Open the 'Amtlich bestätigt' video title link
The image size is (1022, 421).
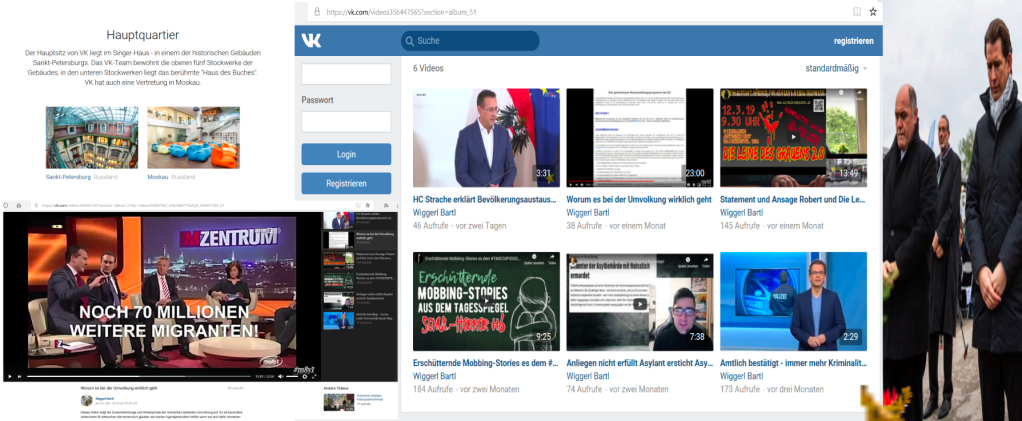click(x=793, y=362)
